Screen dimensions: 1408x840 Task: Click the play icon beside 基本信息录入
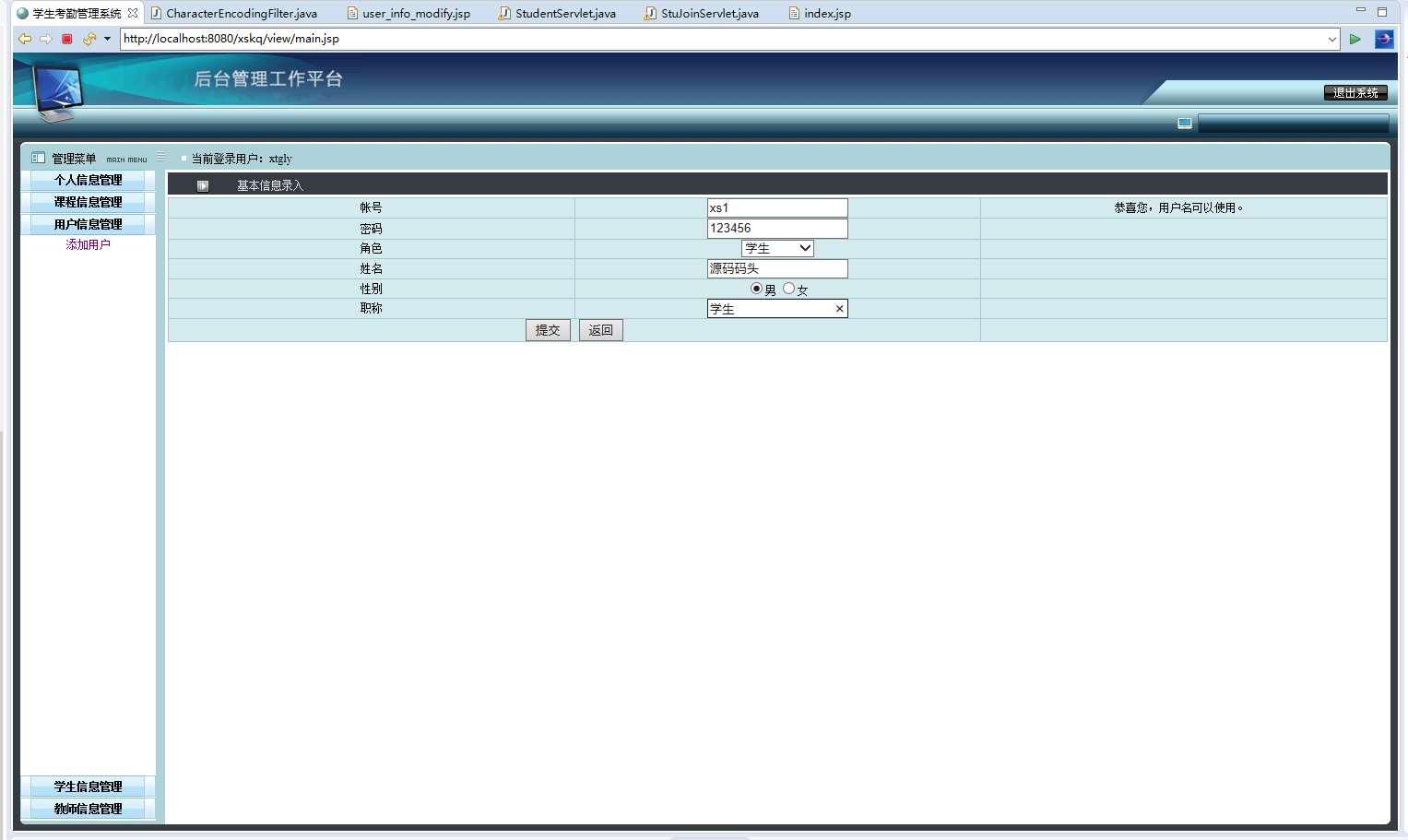pos(203,186)
